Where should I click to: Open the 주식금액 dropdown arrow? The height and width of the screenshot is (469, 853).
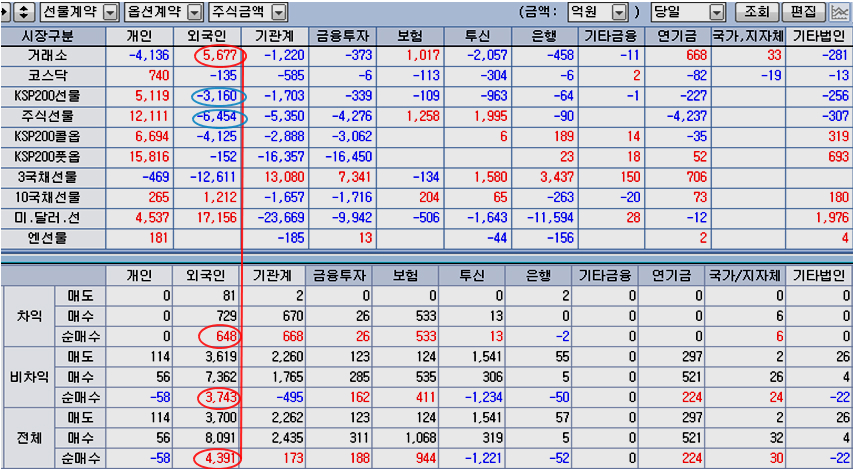tap(279, 12)
